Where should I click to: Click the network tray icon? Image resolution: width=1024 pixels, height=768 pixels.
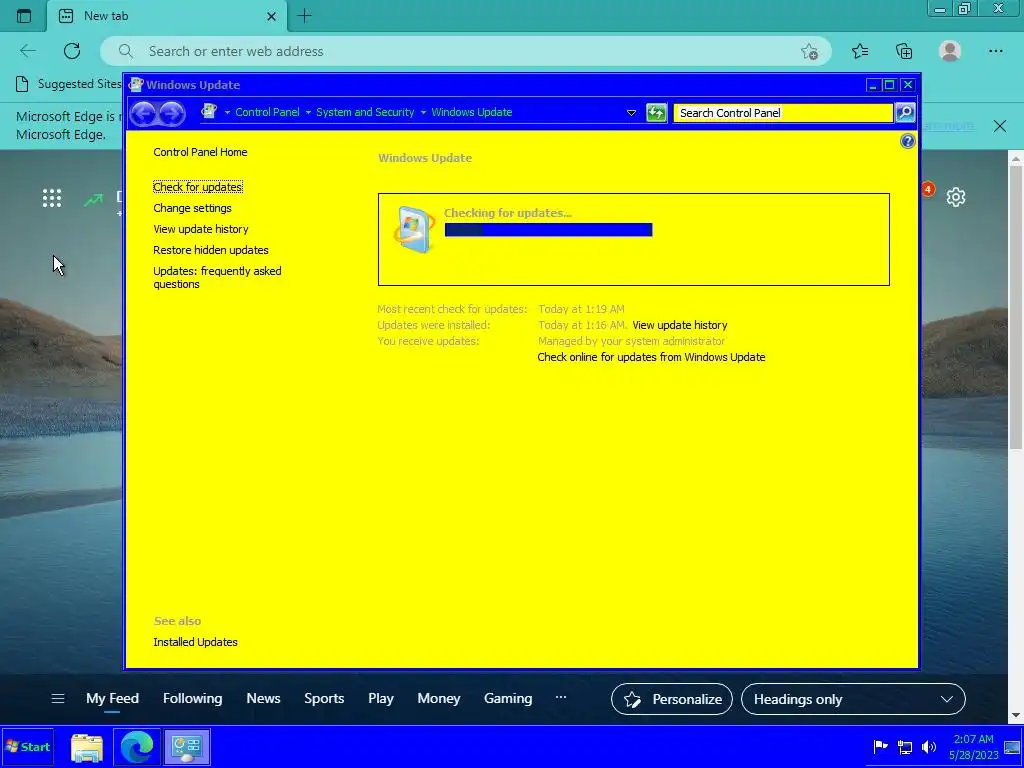point(904,746)
